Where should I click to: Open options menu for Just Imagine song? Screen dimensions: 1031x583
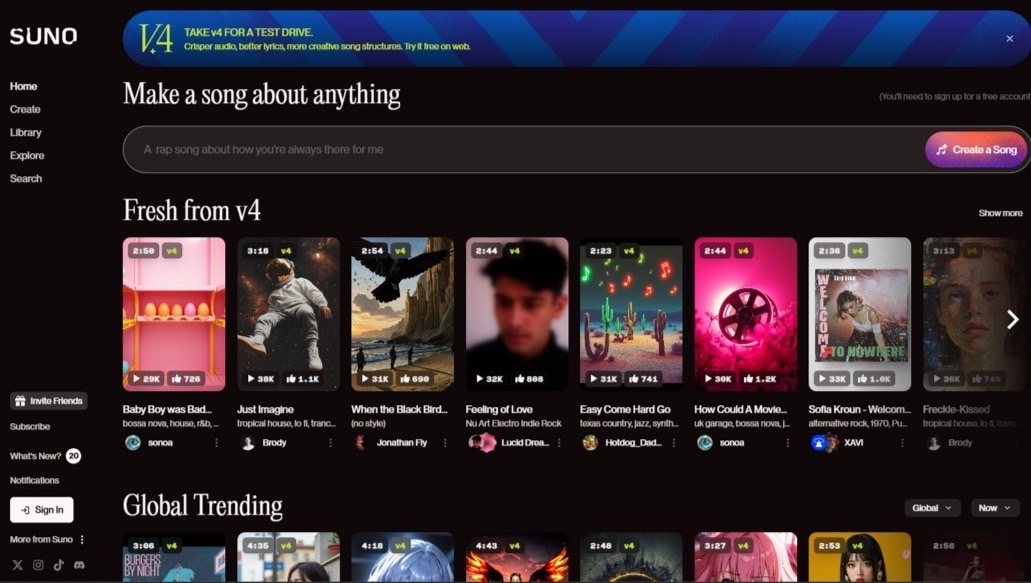pyautogui.click(x=331, y=443)
